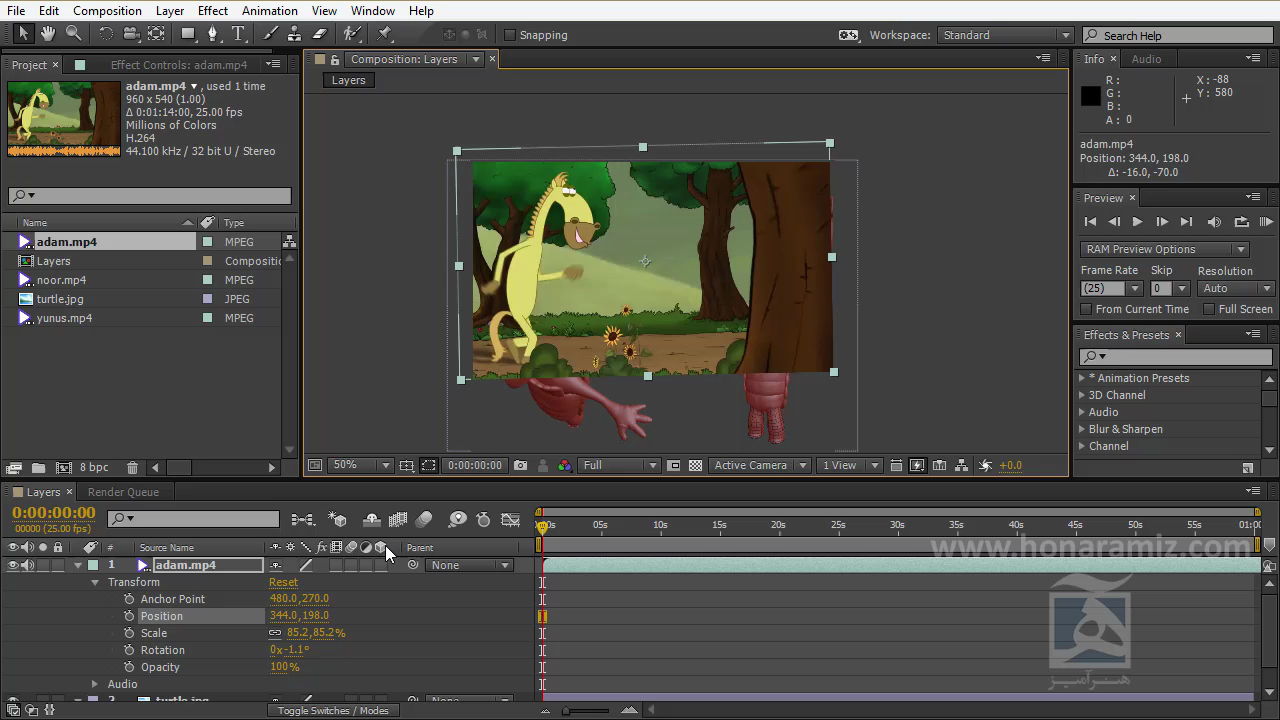Select the Pan Behind anchor tool
This screenshot has width=1280, height=720.
(156, 34)
